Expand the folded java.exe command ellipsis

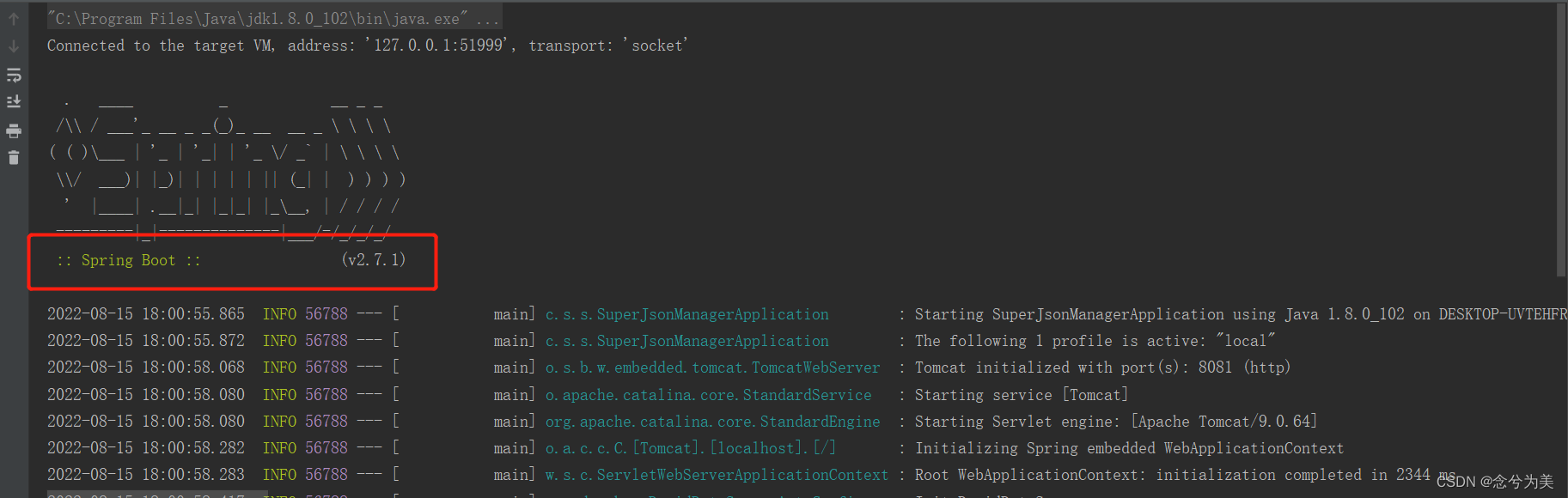pos(487,18)
